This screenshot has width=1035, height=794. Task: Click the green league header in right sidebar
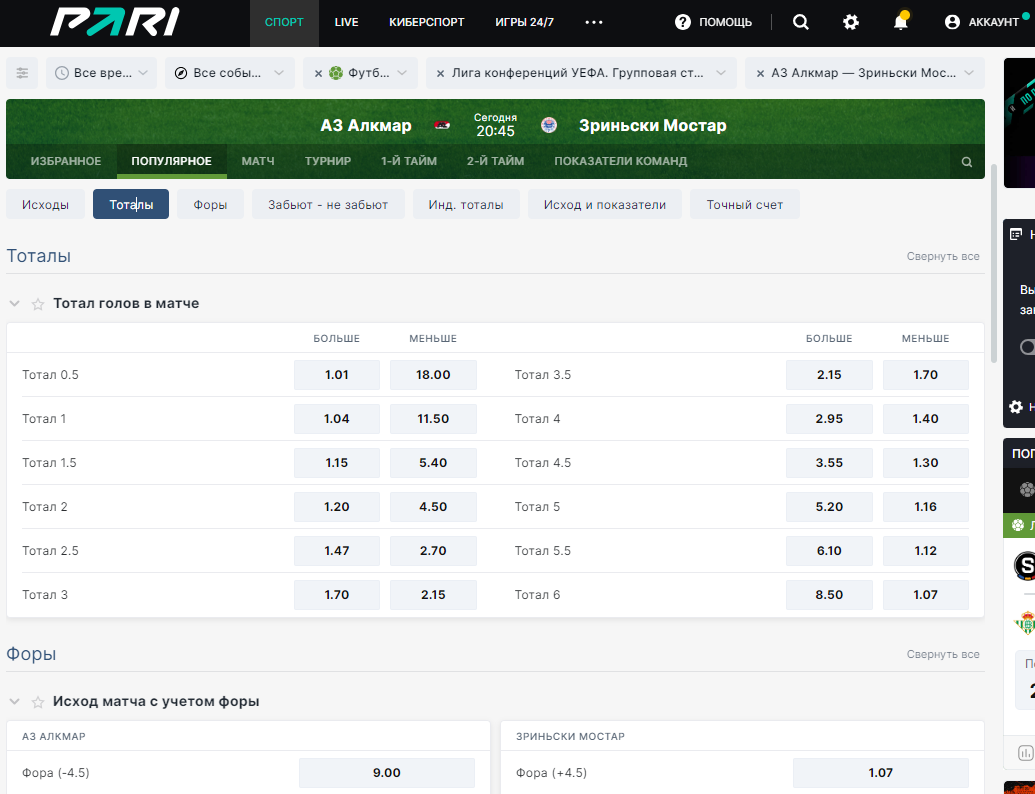point(1019,525)
